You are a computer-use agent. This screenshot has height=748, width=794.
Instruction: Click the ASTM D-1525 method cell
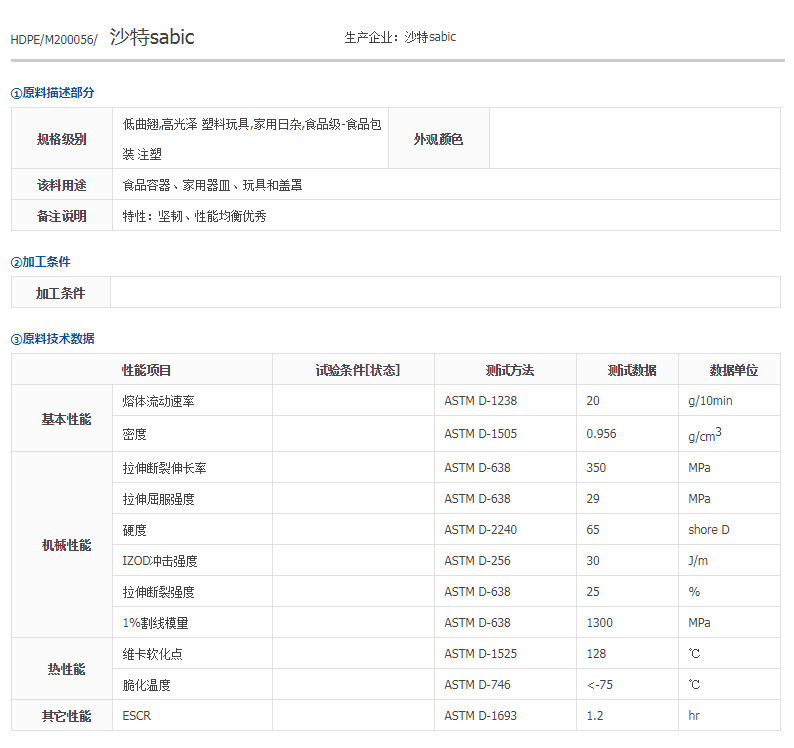pyautogui.click(x=505, y=654)
